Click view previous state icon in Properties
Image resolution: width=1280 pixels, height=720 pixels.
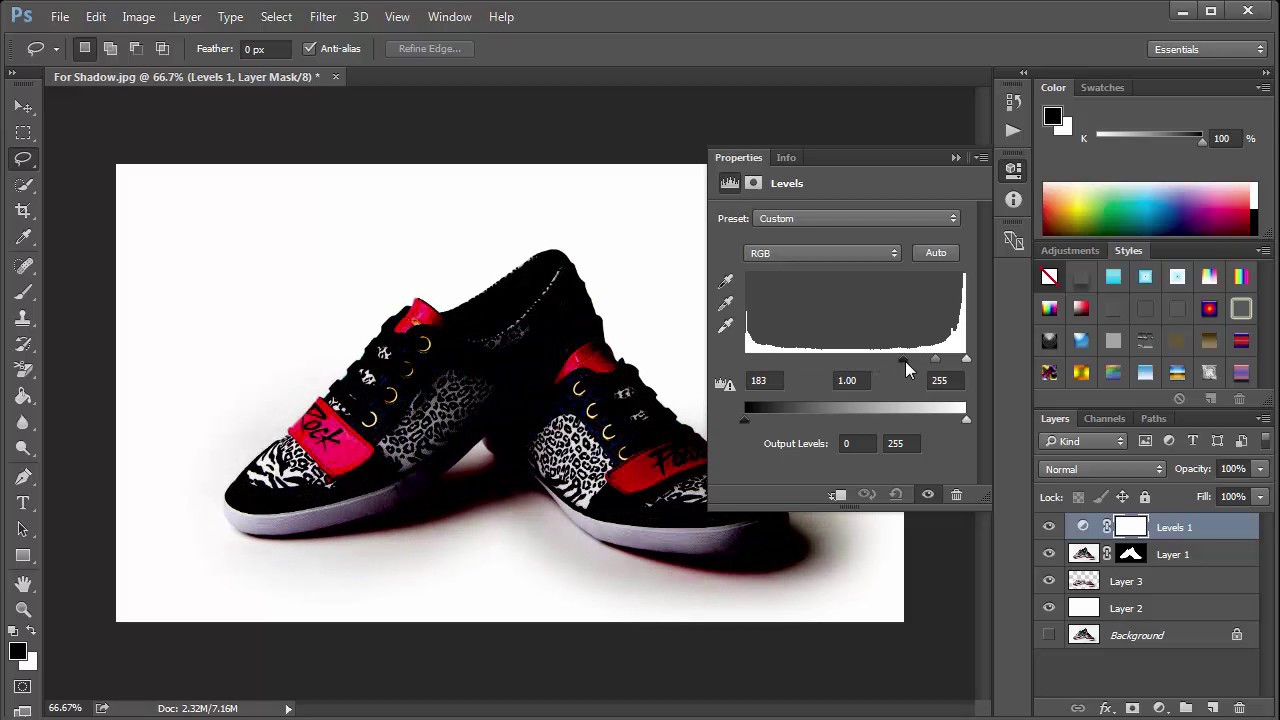tap(867, 495)
